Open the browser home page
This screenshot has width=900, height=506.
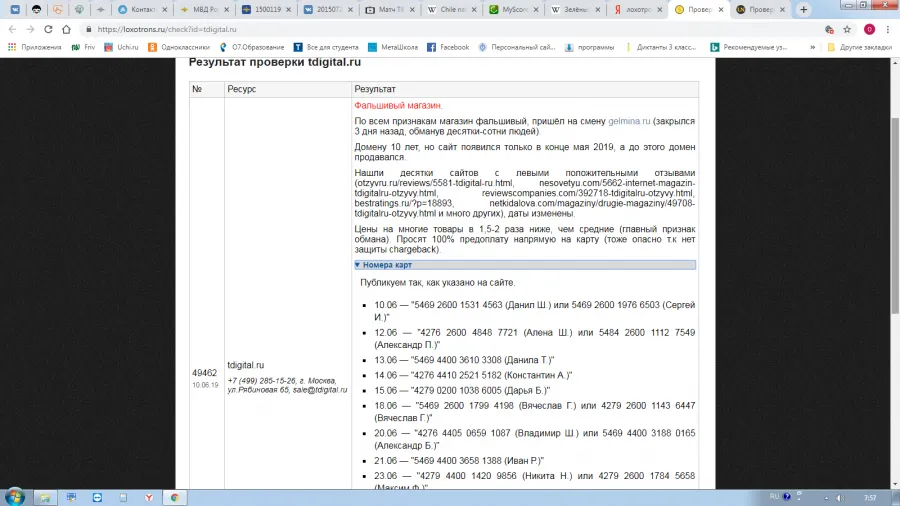pyautogui.click(x=67, y=29)
